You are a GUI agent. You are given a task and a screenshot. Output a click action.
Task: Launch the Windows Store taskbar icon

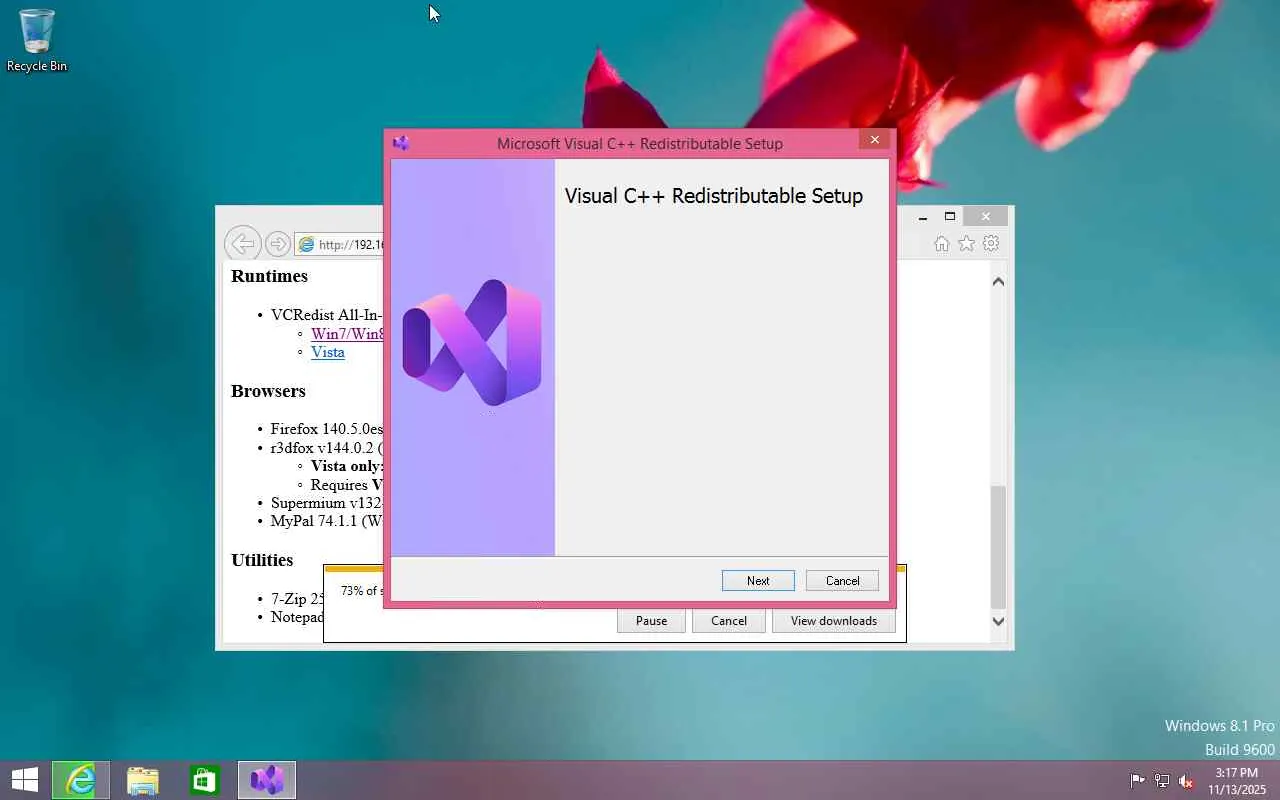[205, 780]
